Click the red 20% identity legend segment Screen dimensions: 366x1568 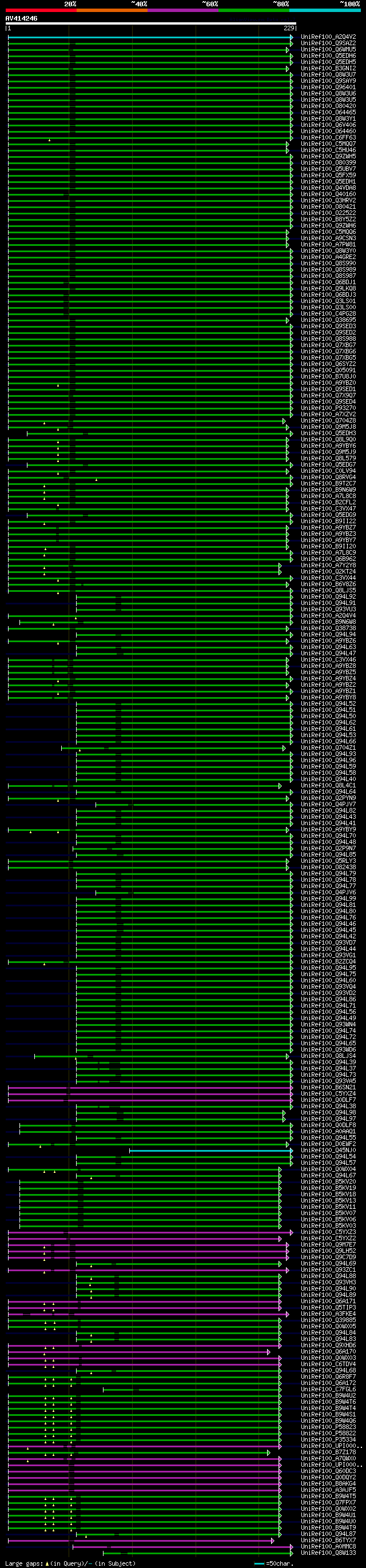pyautogui.click(x=41, y=10)
